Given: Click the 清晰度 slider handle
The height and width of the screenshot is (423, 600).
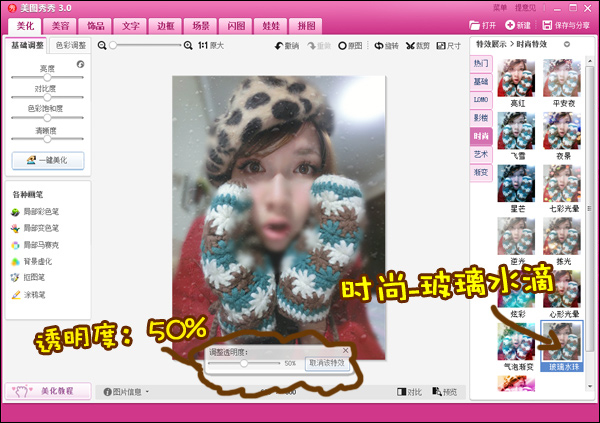Looking at the screenshot, I should 47,139.
